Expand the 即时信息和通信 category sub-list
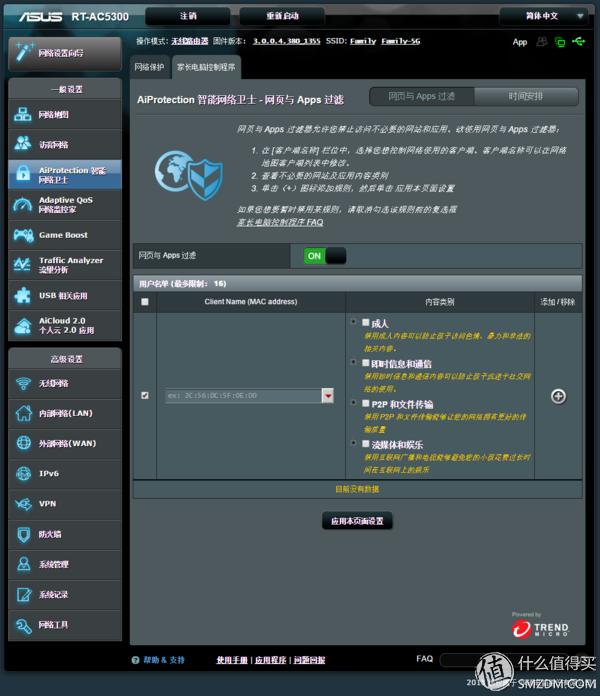Image resolution: width=600 pixels, height=696 pixels. (x=354, y=362)
